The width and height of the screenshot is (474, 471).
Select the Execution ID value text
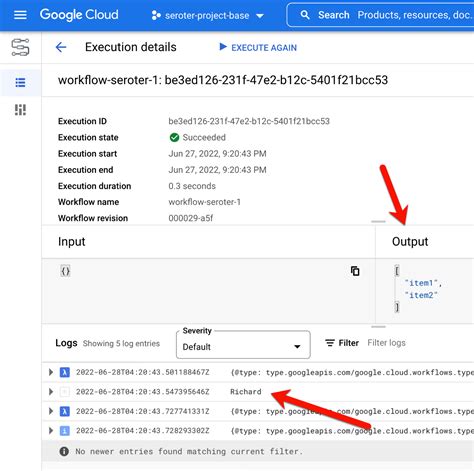[x=249, y=121]
